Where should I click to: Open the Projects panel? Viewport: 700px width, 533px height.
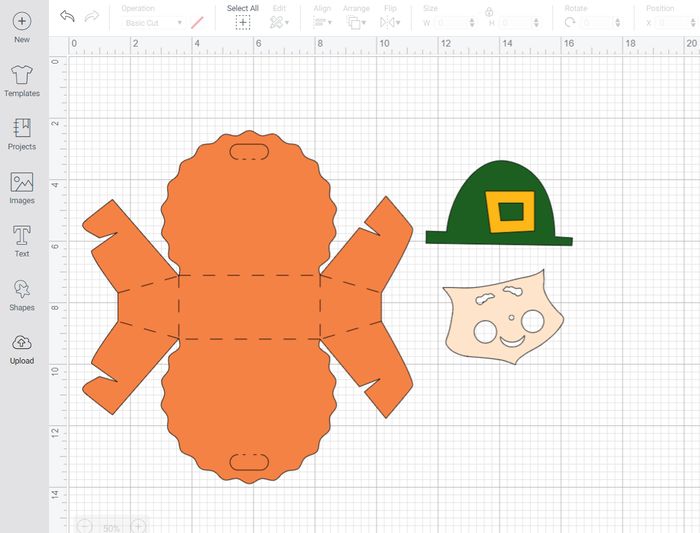(22, 129)
